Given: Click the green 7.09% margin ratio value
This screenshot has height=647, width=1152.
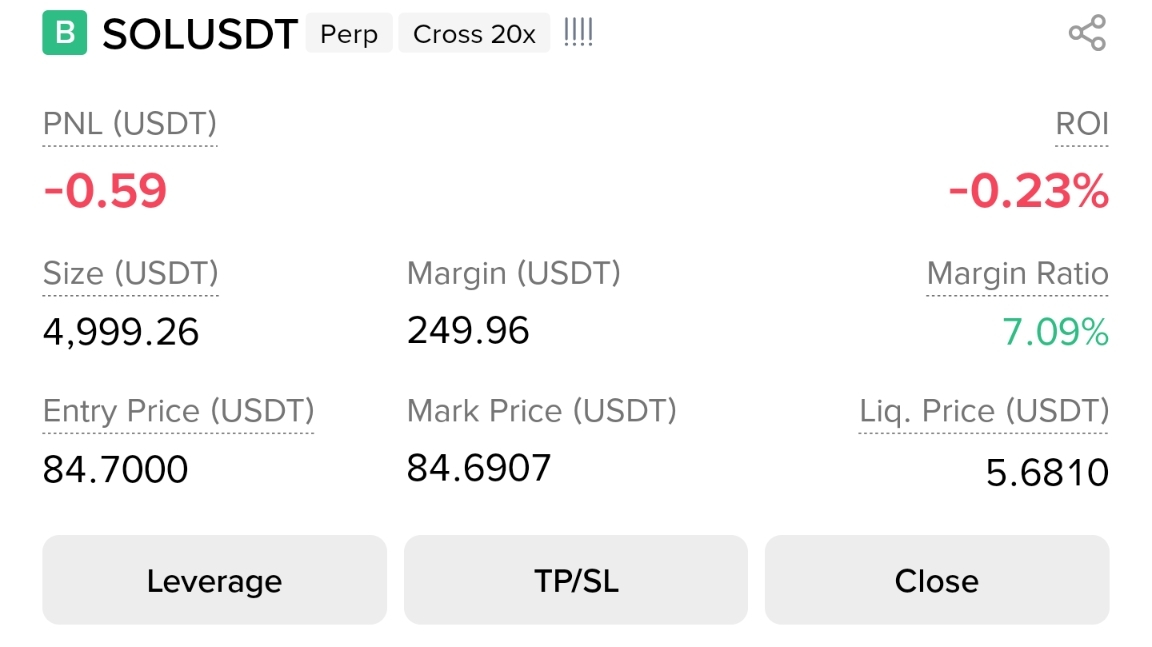Looking at the screenshot, I should point(1055,331).
